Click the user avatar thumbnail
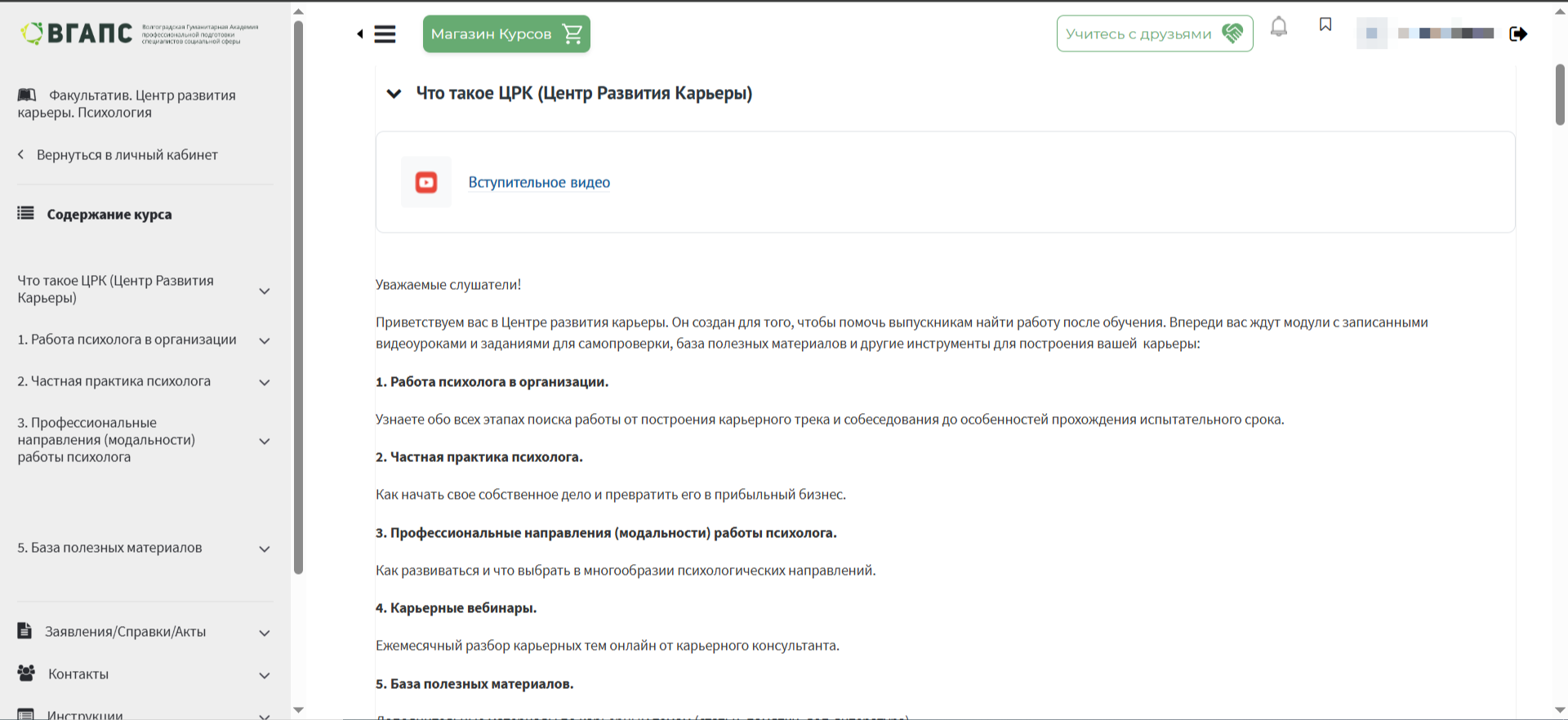This screenshot has height=720, width=1568. coord(1372,33)
